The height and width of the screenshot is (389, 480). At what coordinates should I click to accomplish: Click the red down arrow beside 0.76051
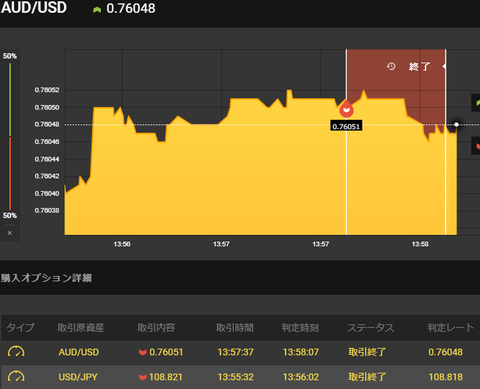pyautogui.click(x=143, y=352)
